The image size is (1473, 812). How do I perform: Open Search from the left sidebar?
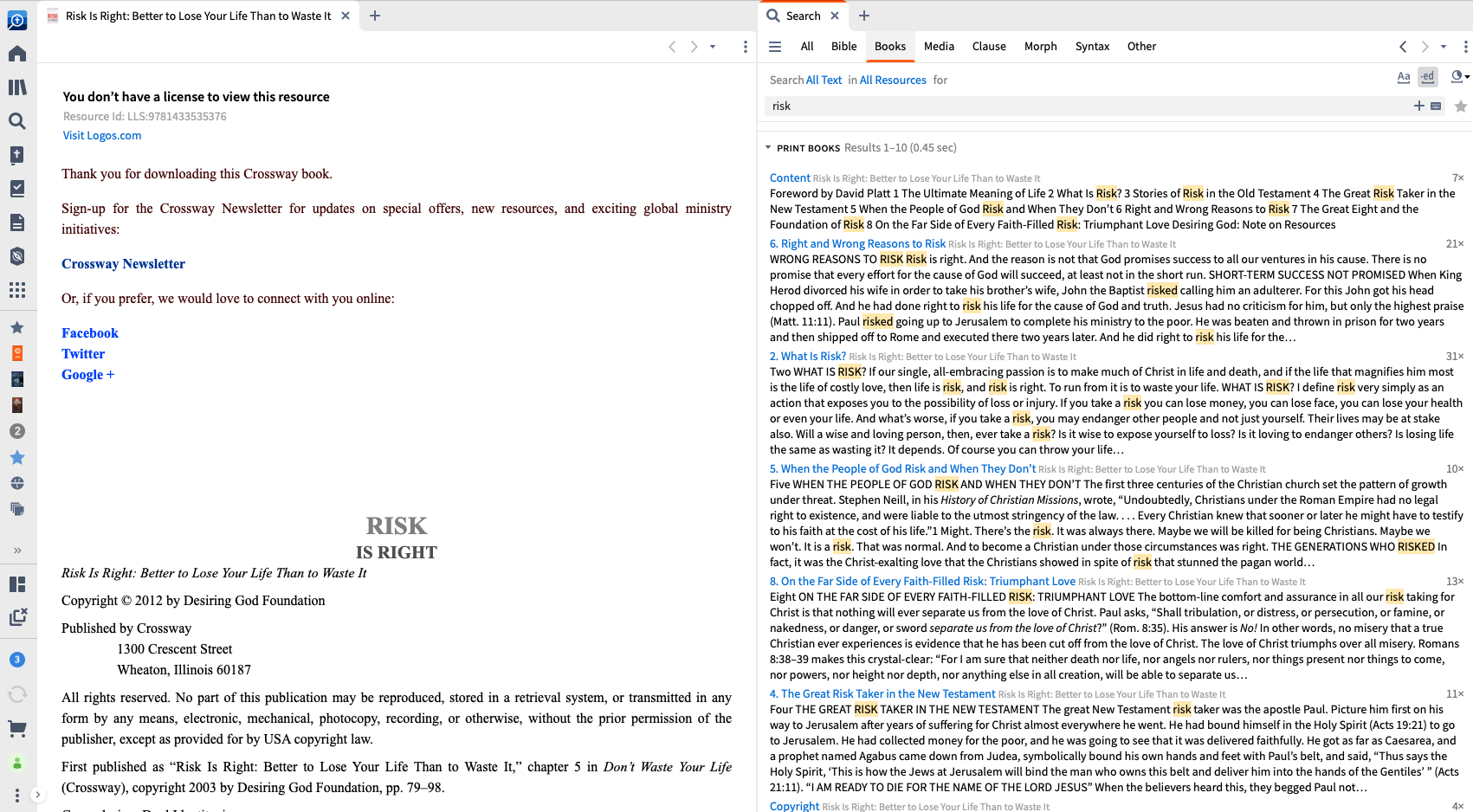pyautogui.click(x=17, y=121)
